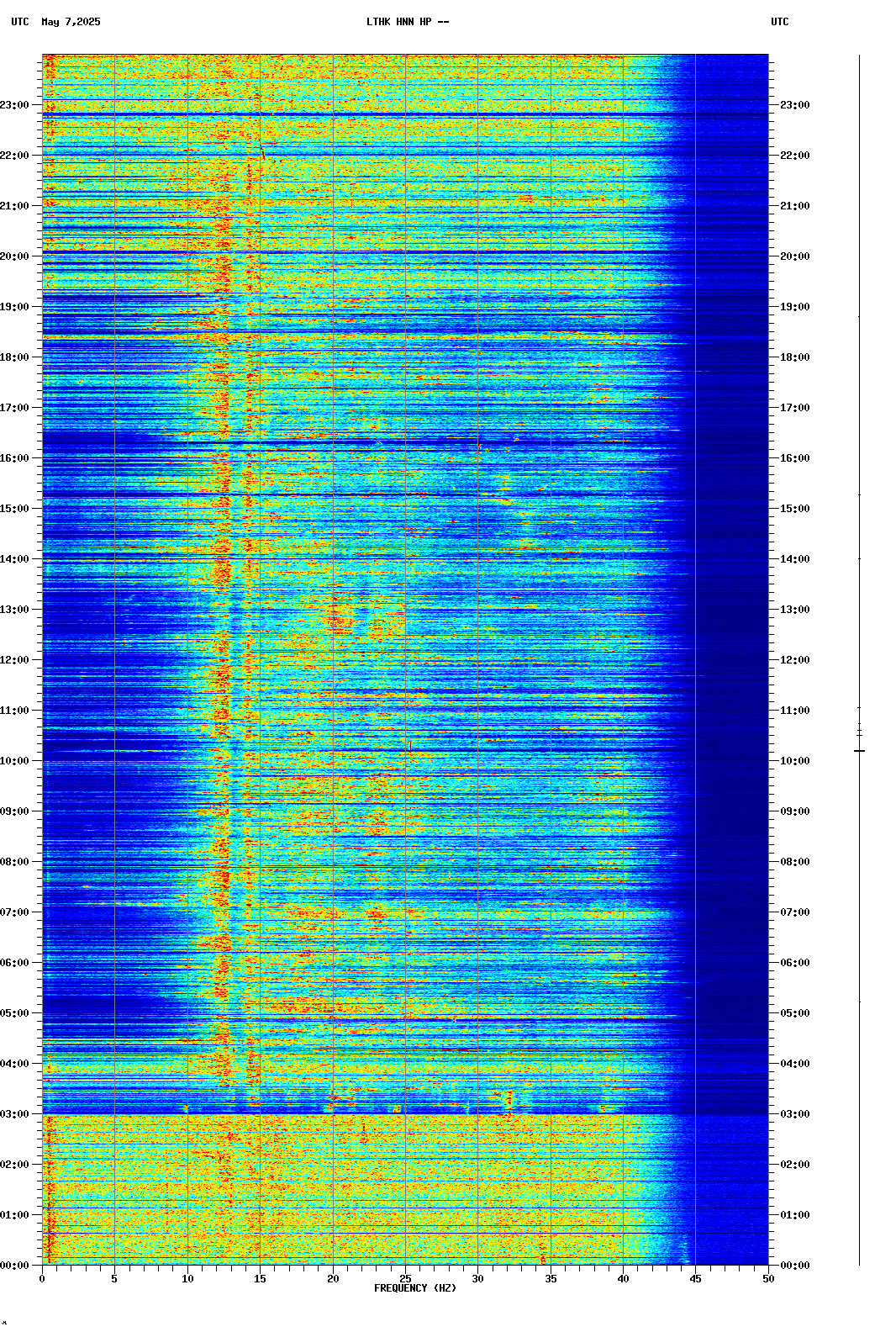Click the 13:00 time label on the left axis
This screenshot has height=1332, width=896.
pyautogui.click(x=15, y=610)
